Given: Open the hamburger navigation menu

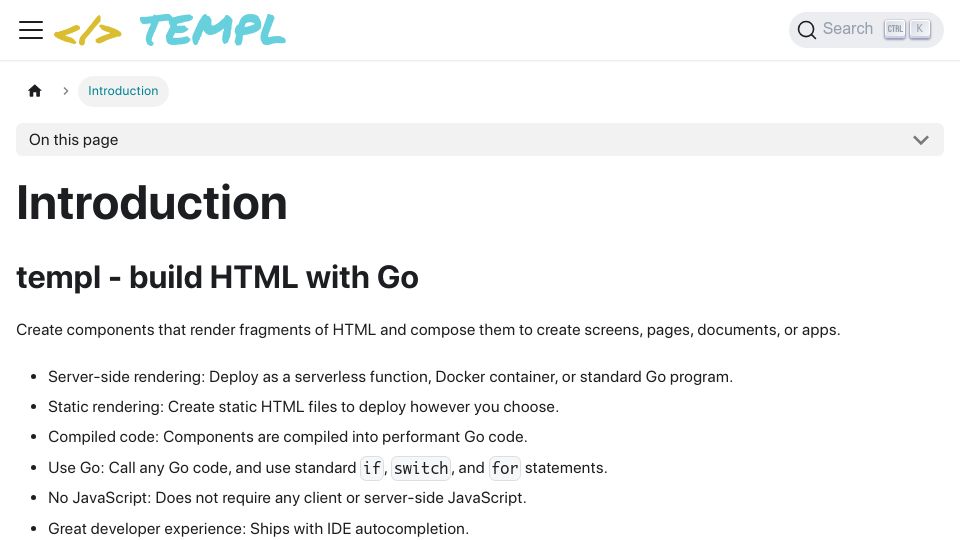Looking at the screenshot, I should pos(31,30).
